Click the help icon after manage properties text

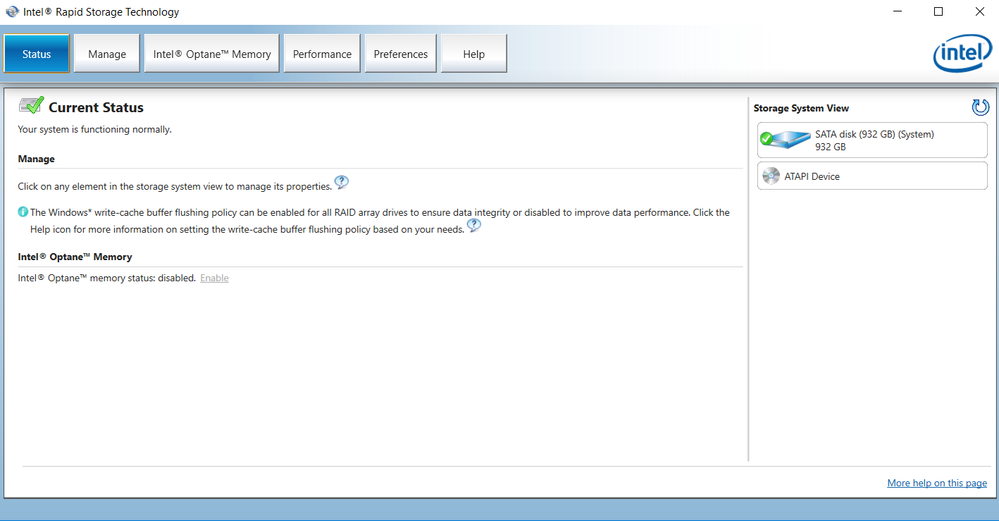coord(341,183)
